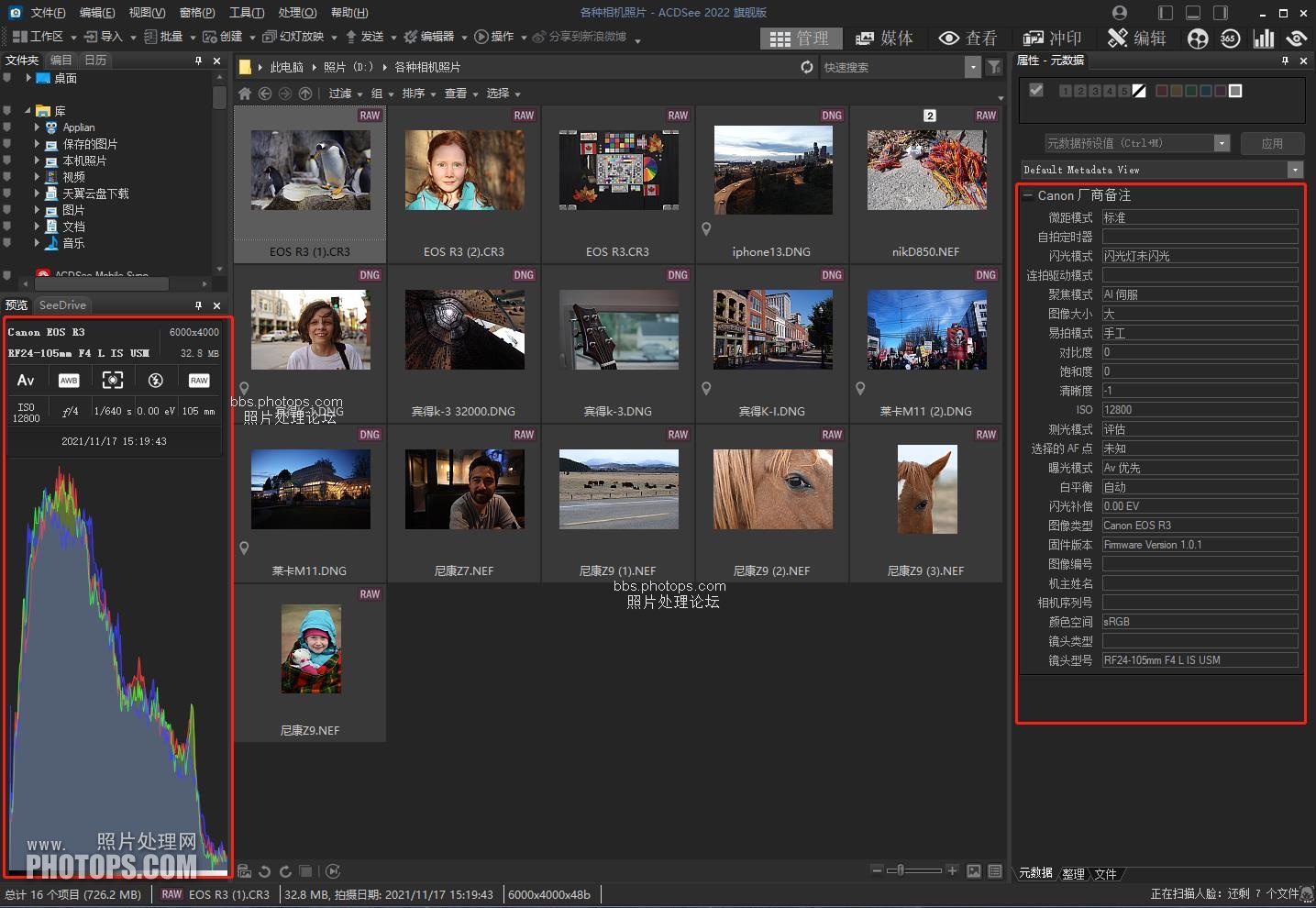Open the Default Metadata View dropdown
Viewport: 1316px width, 908px height.
[x=1295, y=170]
